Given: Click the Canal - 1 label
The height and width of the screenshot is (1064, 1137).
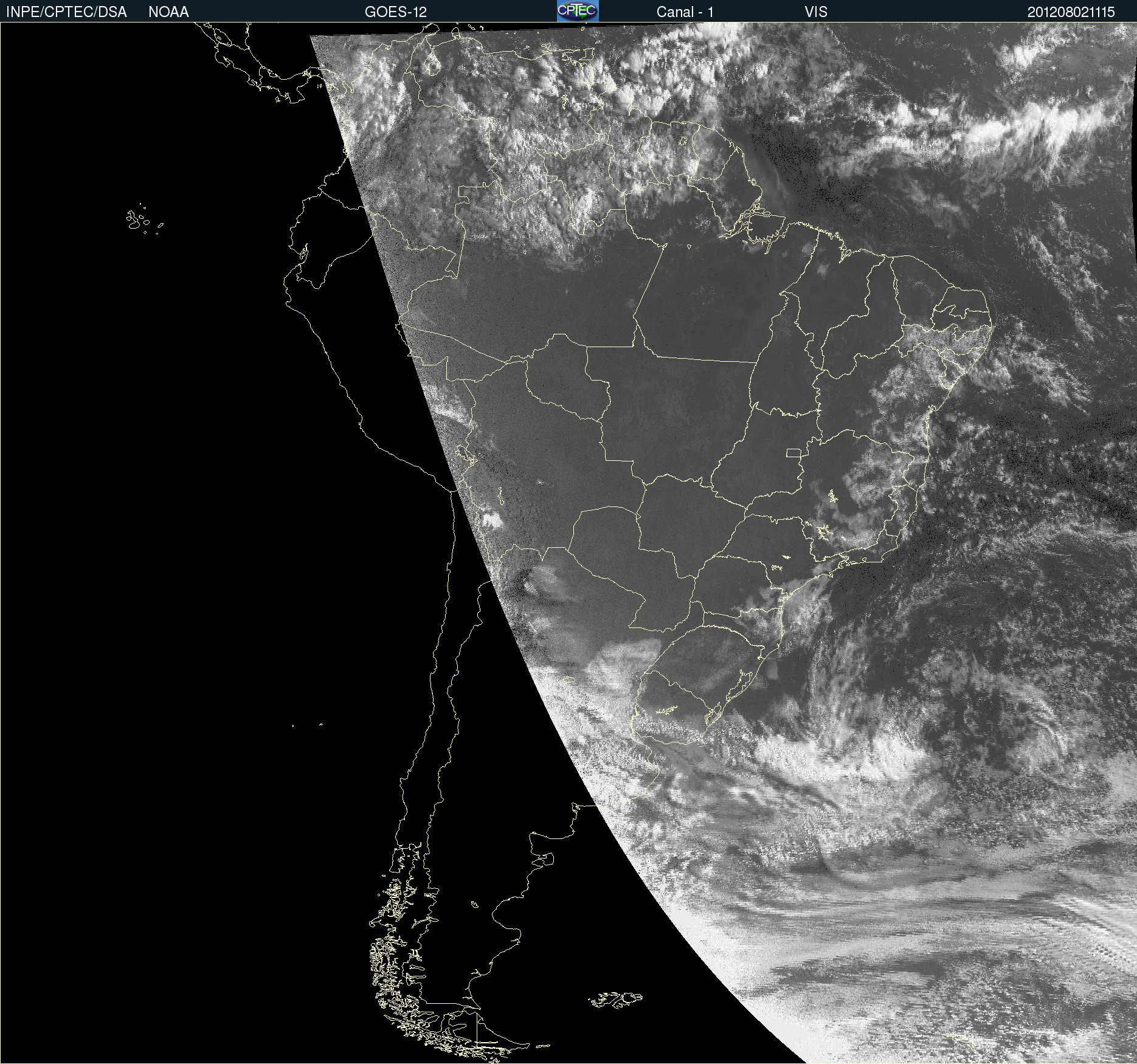Looking at the screenshot, I should tap(685, 12).
